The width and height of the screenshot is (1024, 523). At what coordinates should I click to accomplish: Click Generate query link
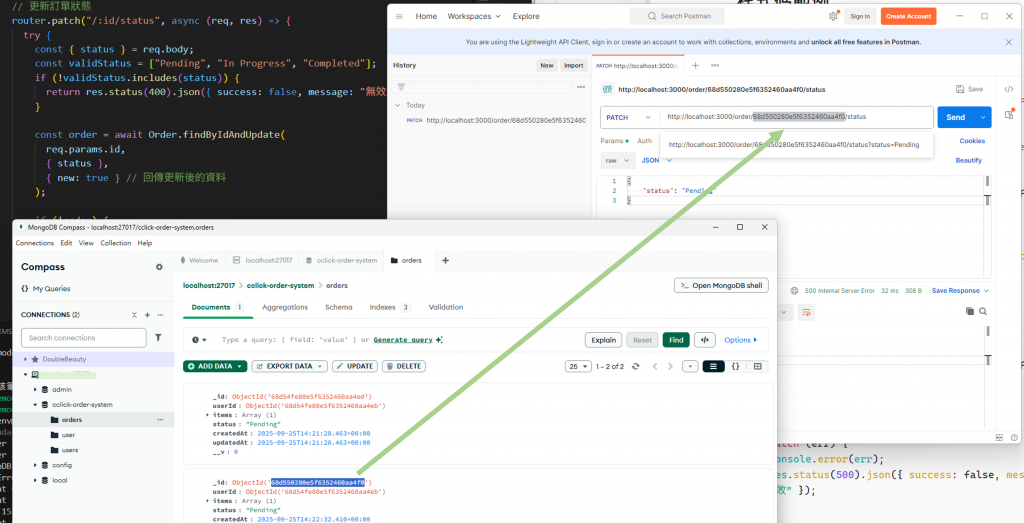pyautogui.click(x=404, y=340)
